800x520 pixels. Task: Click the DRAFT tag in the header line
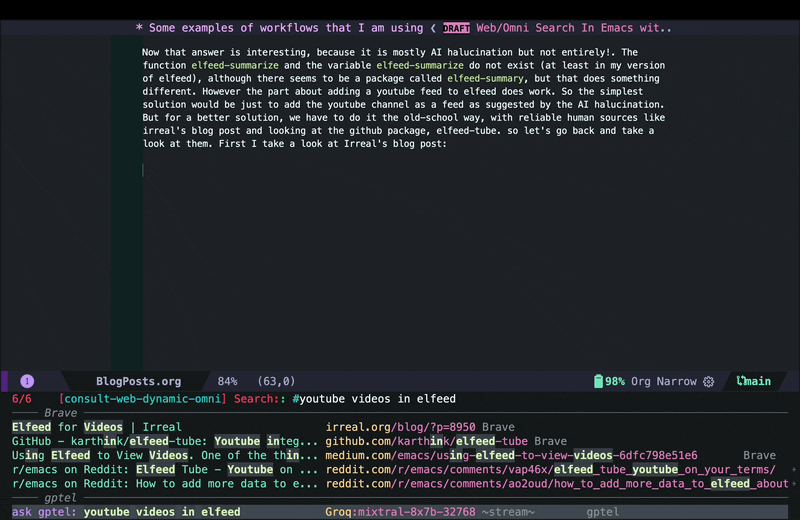coord(456,28)
